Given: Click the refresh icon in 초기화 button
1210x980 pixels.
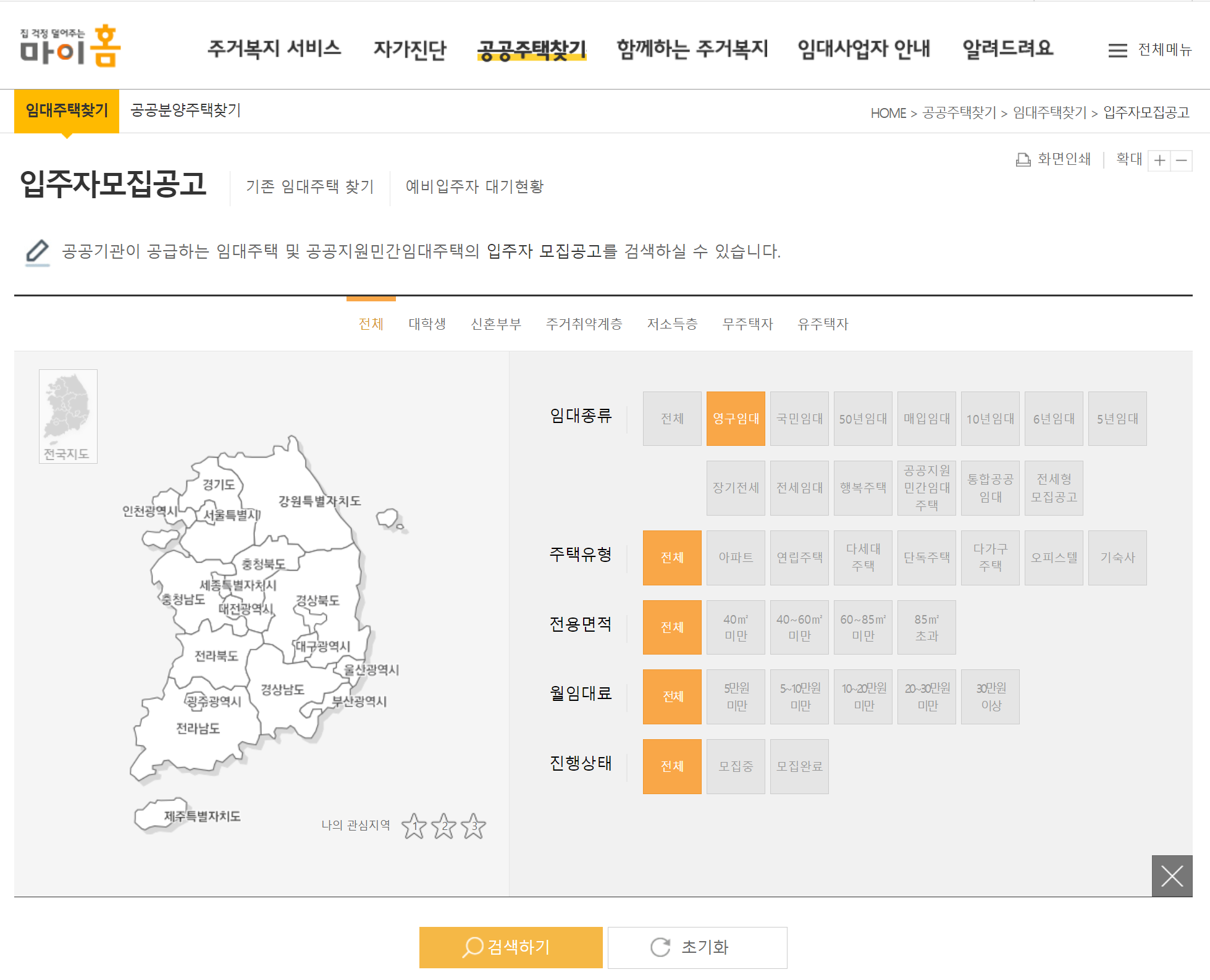Looking at the screenshot, I should (x=660, y=947).
